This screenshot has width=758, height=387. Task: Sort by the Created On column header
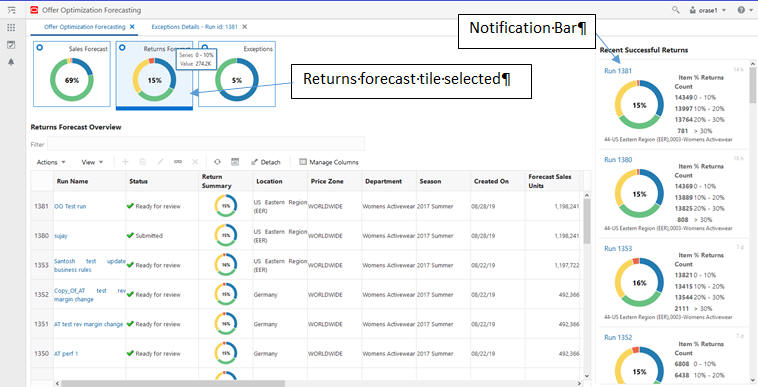tap(491, 181)
